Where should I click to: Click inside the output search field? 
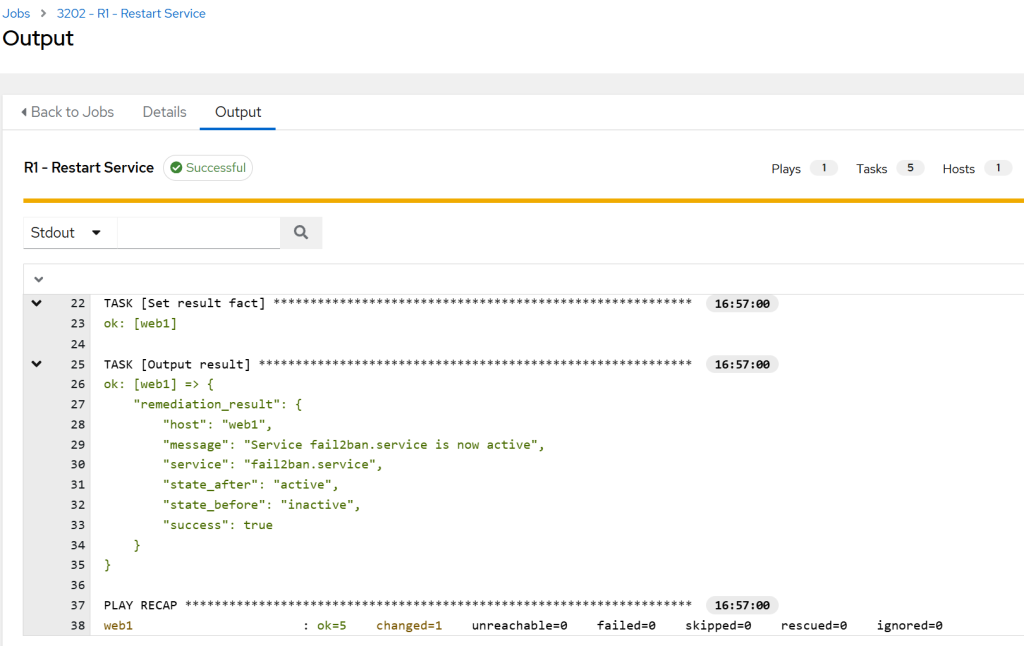click(198, 232)
